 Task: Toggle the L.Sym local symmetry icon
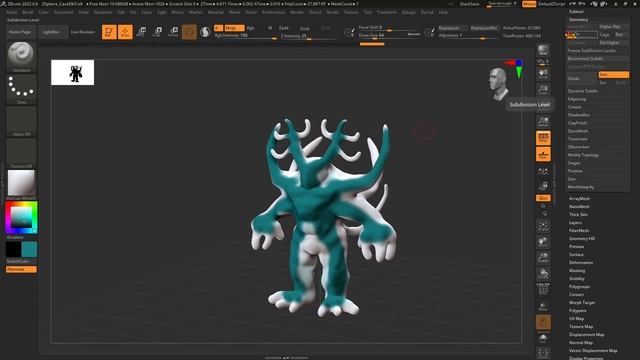point(543,171)
